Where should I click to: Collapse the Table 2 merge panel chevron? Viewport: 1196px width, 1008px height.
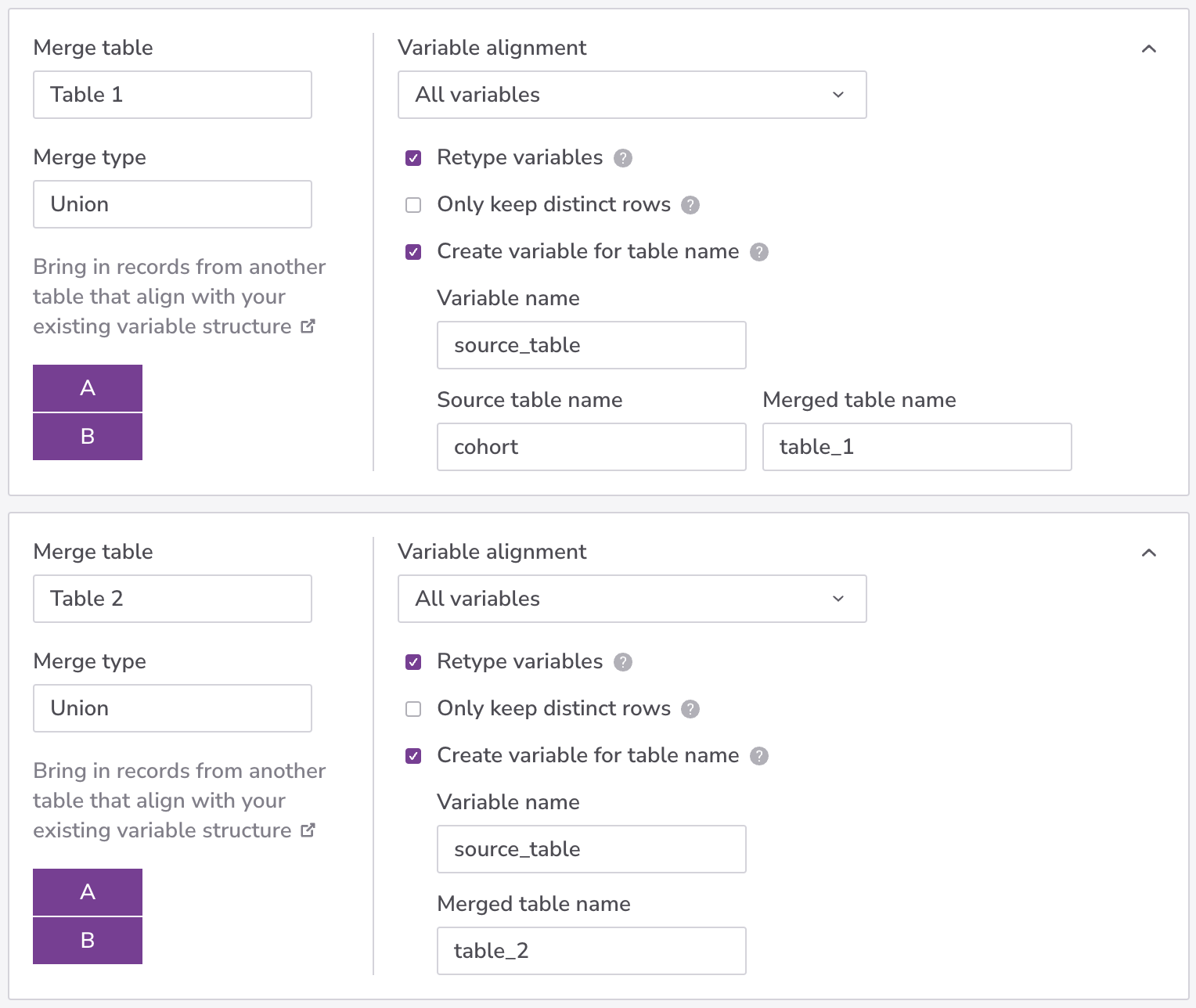point(1148,553)
